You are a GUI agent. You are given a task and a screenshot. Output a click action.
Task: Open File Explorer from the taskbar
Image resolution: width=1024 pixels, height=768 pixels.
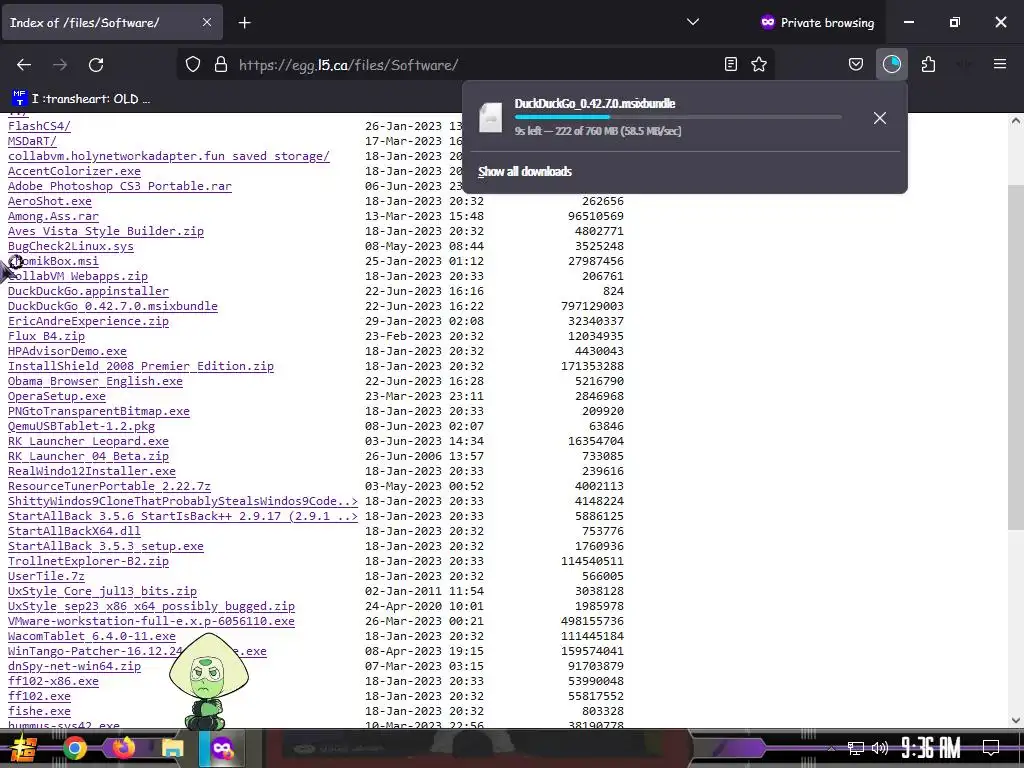click(x=172, y=748)
